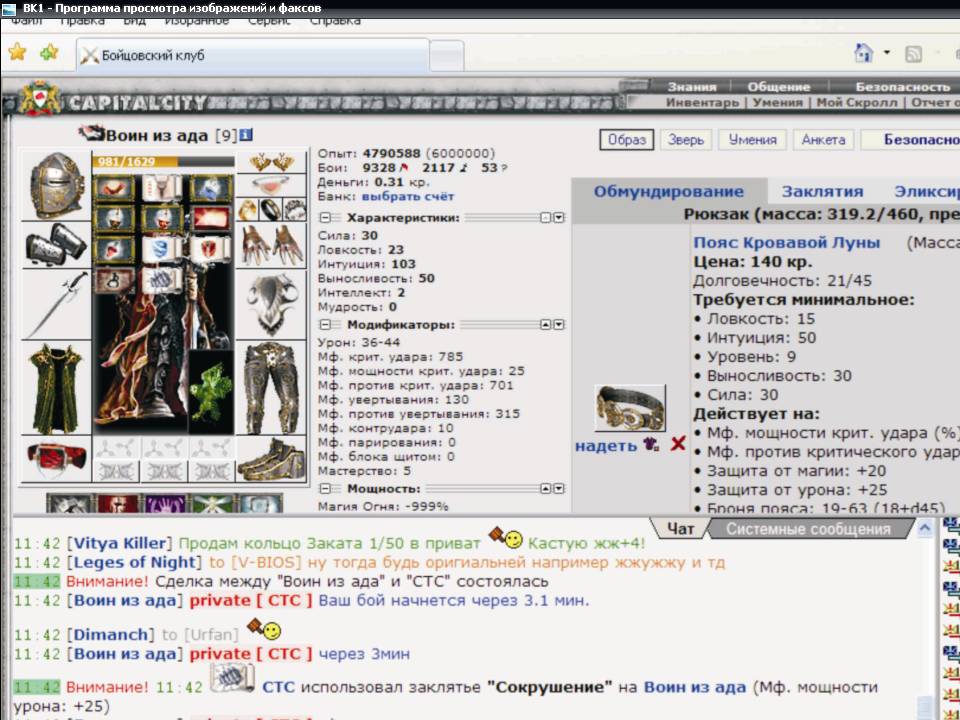
Task: Click the add-to-favorites star with plus
Action: (49, 53)
